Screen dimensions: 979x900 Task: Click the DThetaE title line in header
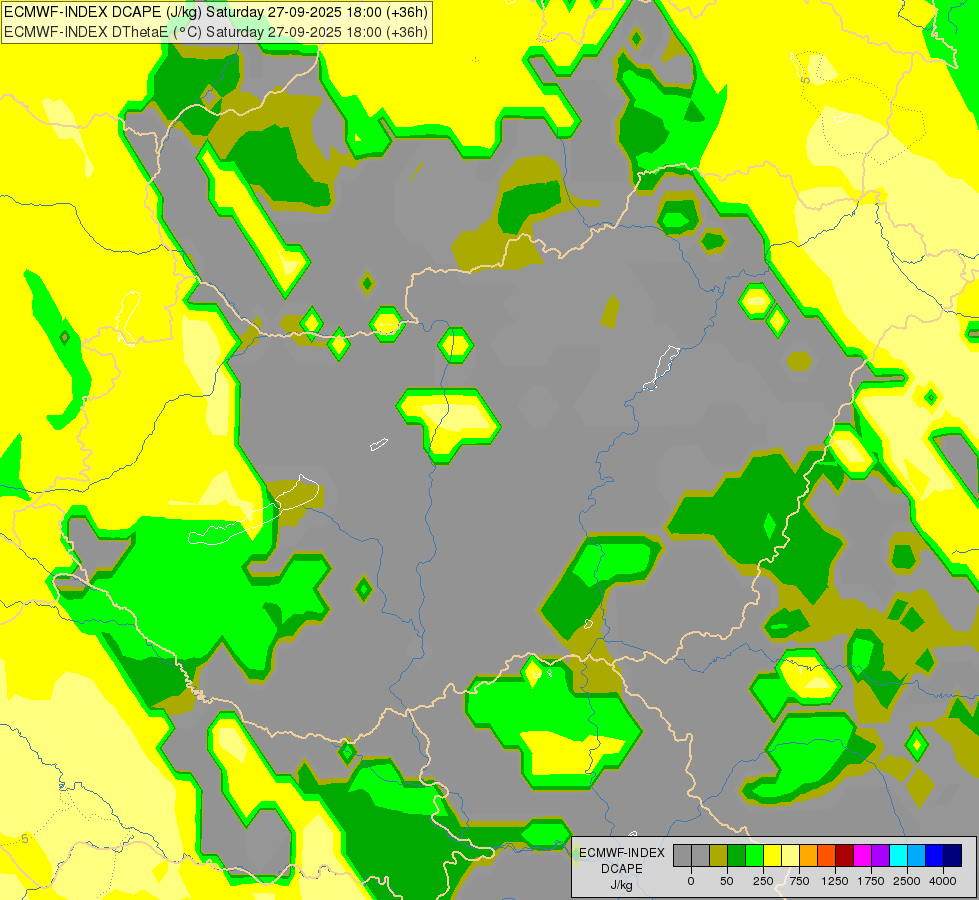(x=216, y=32)
